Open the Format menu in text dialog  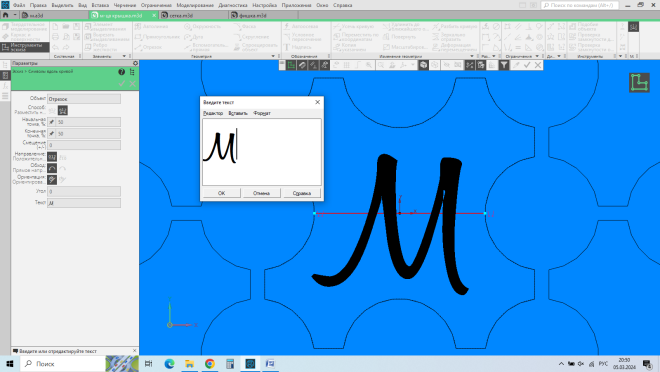point(262,113)
